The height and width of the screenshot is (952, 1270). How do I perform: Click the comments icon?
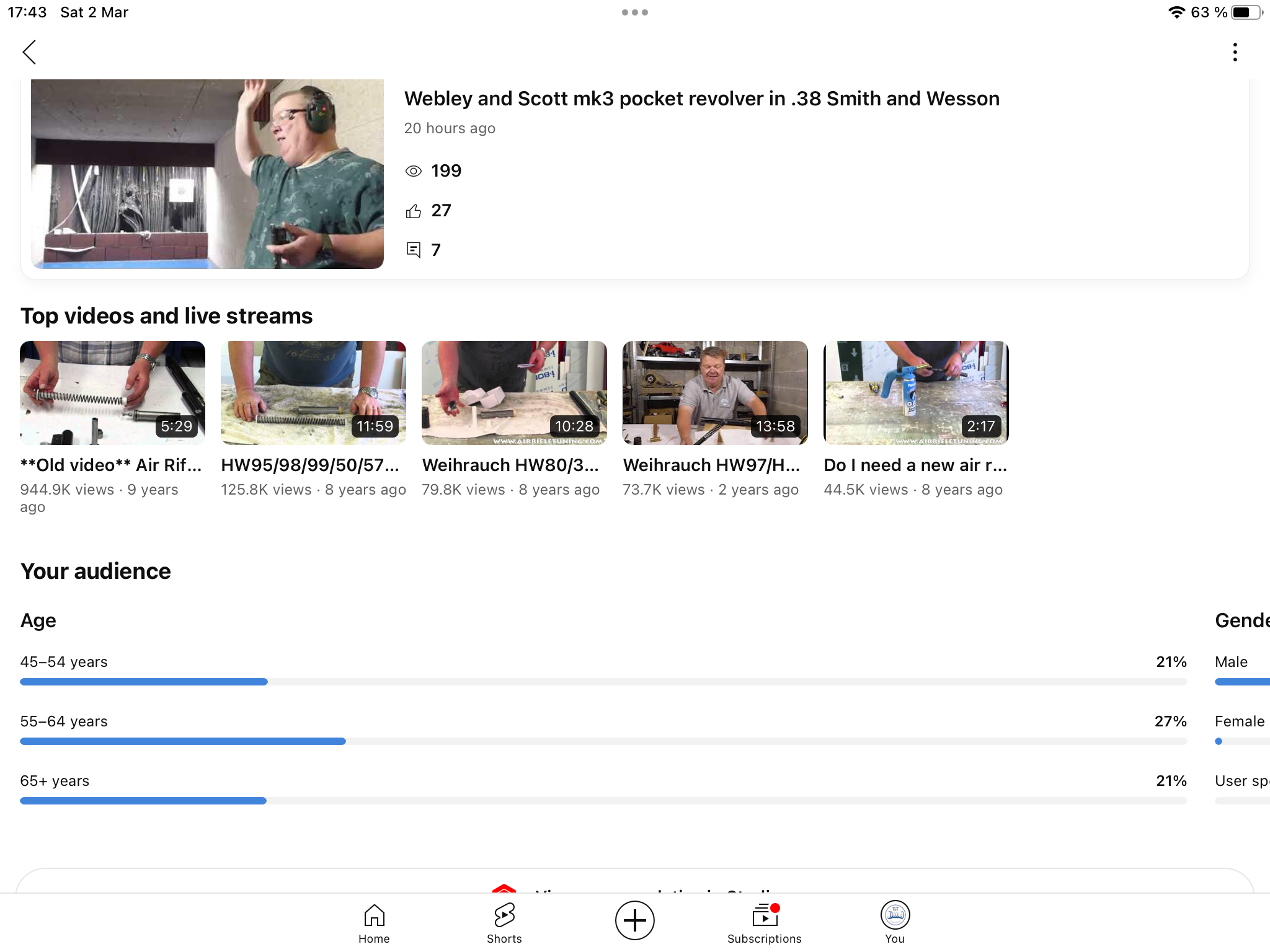(x=413, y=250)
